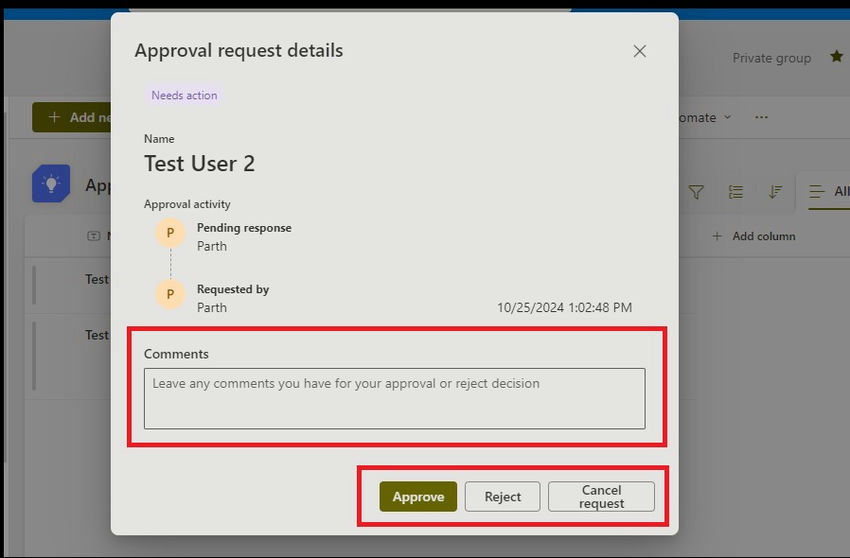Click the Needs action status badge
The width and height of the screenshot is (850, 558).
pos(184,95)
